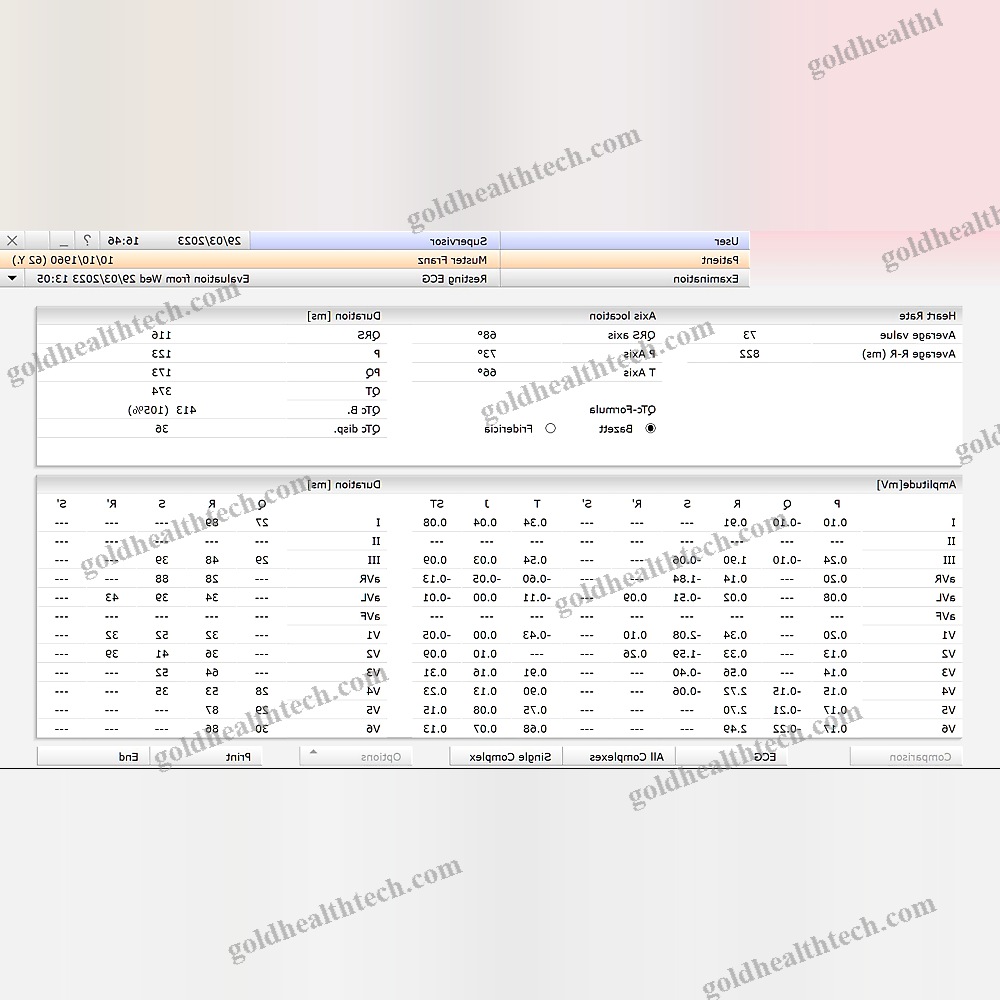Click V6 R amplitude value 2.49

(x=735, y=729)
